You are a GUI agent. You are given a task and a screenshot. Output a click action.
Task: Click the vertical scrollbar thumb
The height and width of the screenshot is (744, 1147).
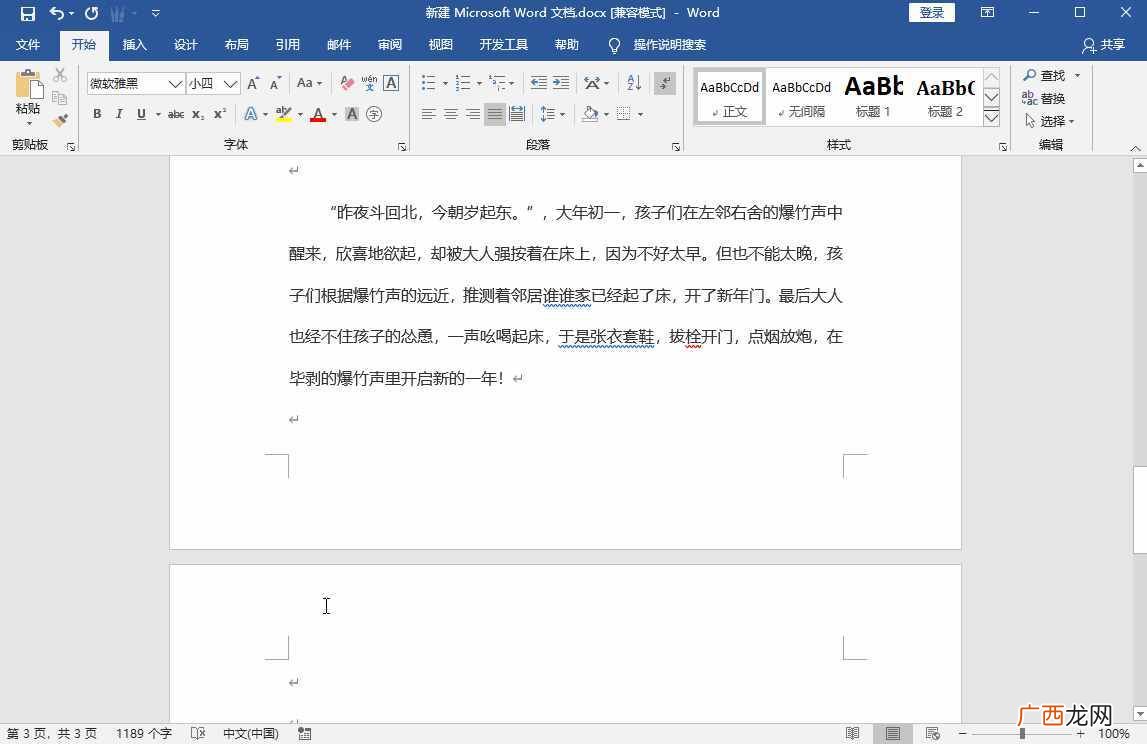(1140, 509)
